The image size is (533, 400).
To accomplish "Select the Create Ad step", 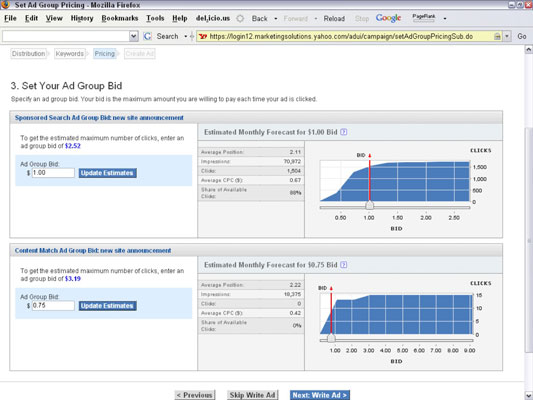I will click(x=140, y=54).
